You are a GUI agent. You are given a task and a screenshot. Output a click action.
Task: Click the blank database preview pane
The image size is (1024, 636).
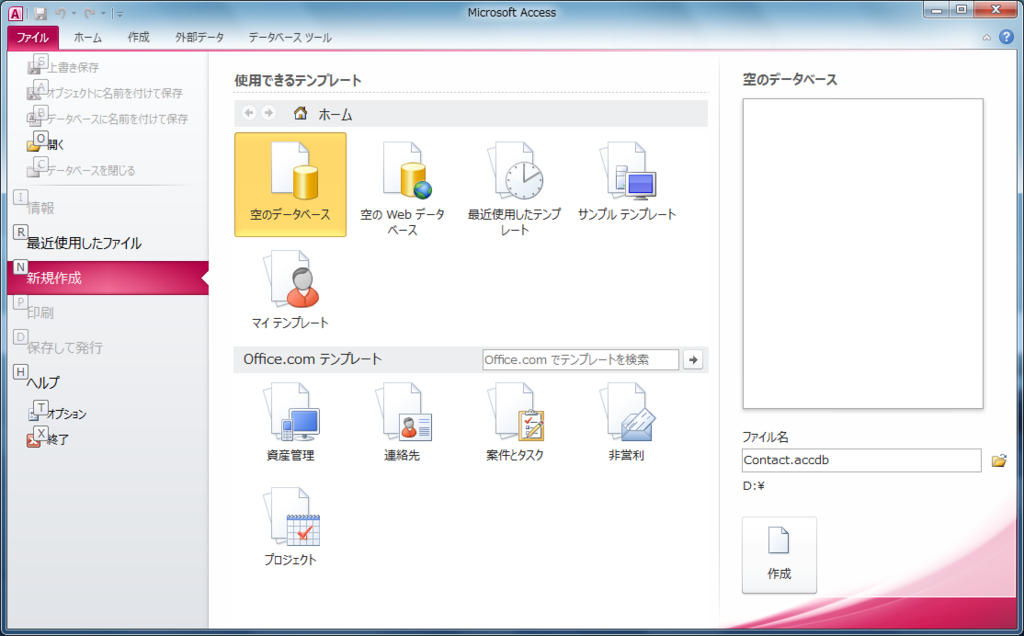tap(863, 253)
